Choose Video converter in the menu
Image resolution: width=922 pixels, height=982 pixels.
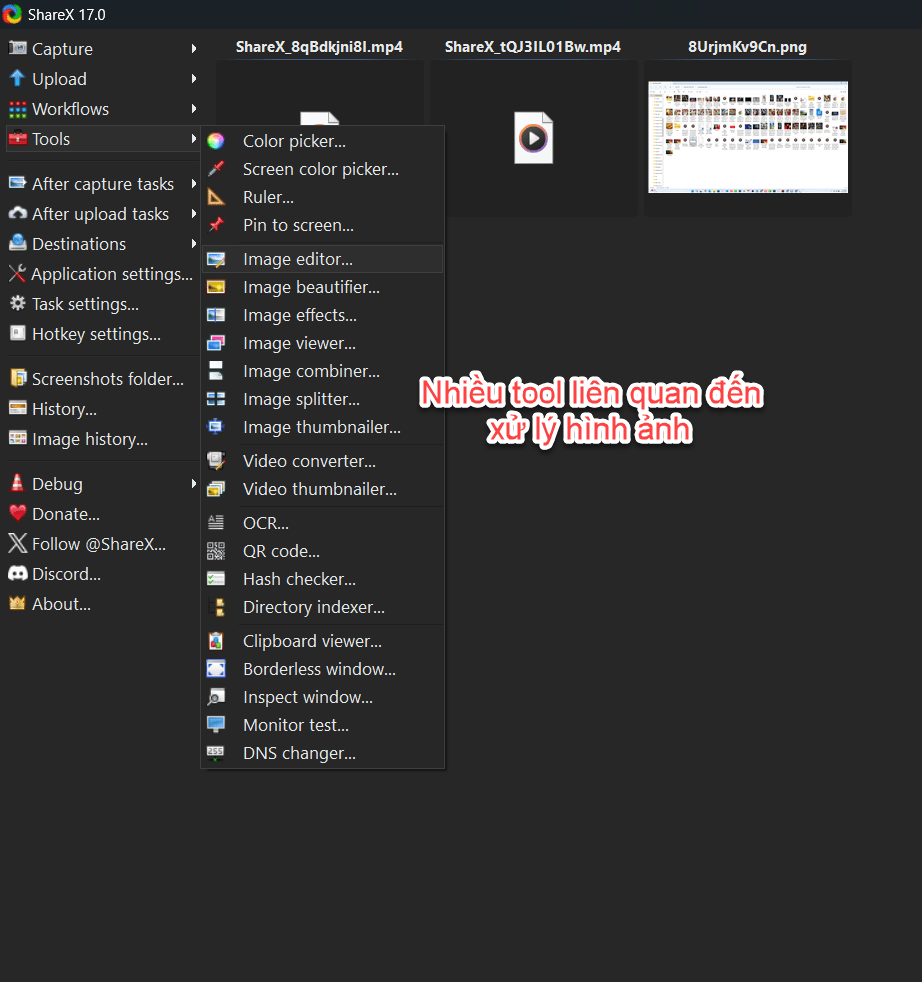(x=309, y=461)
